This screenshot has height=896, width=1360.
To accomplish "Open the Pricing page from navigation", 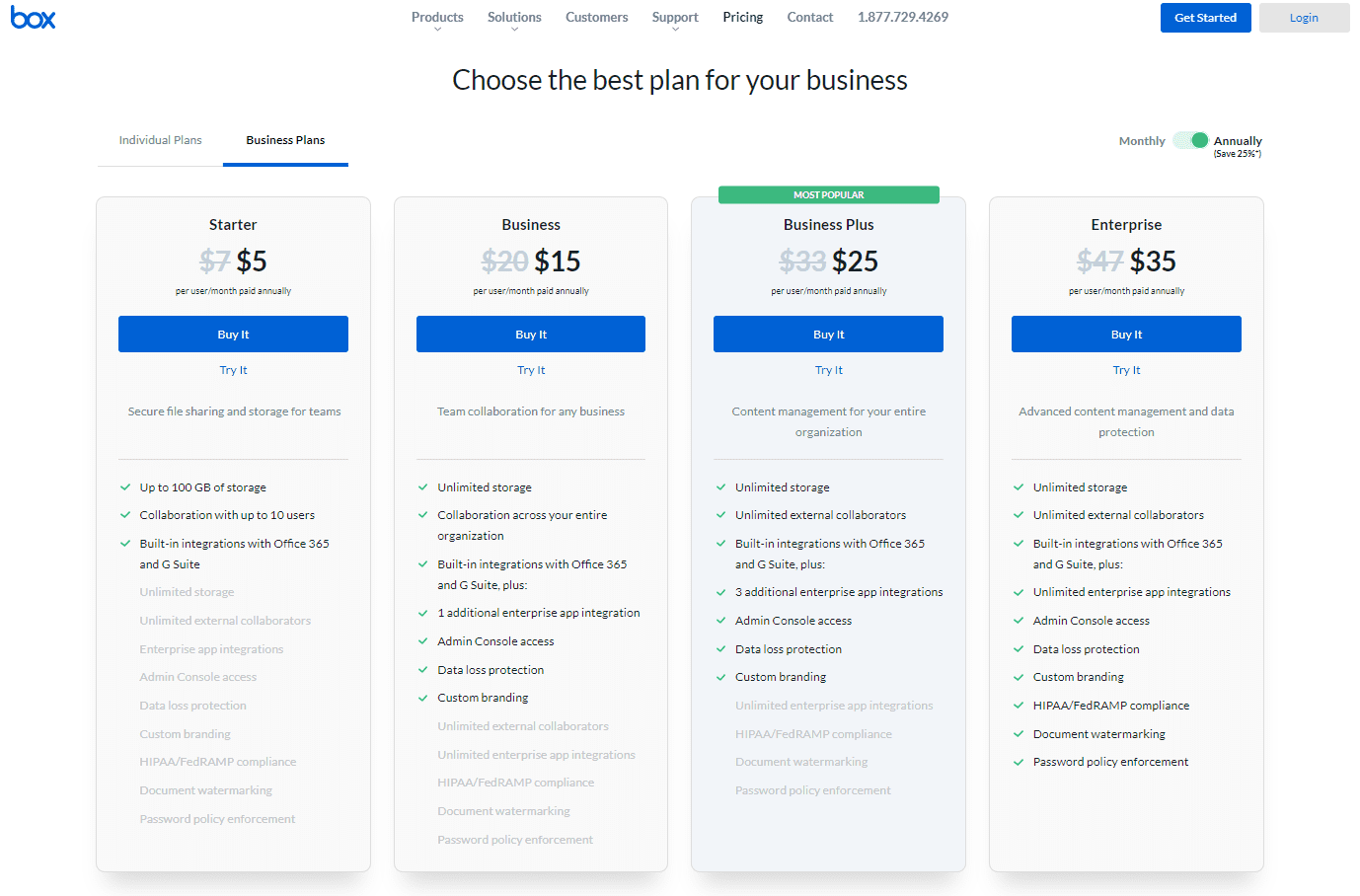I will pyautogui.click(x=742, y=17).
